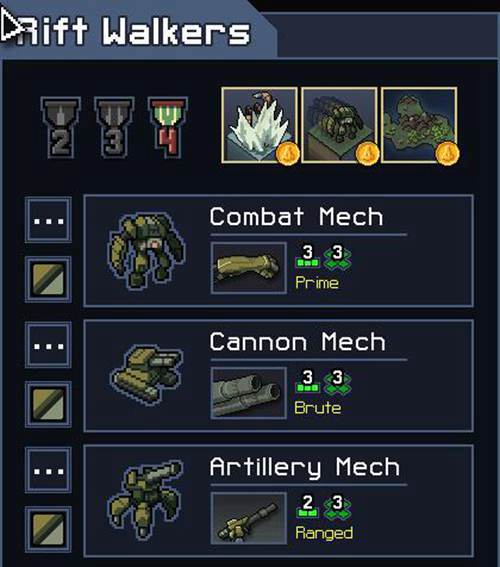Open the camouflaged mech achievement thumbnail
Screen dimensions: 500x567
339,125
